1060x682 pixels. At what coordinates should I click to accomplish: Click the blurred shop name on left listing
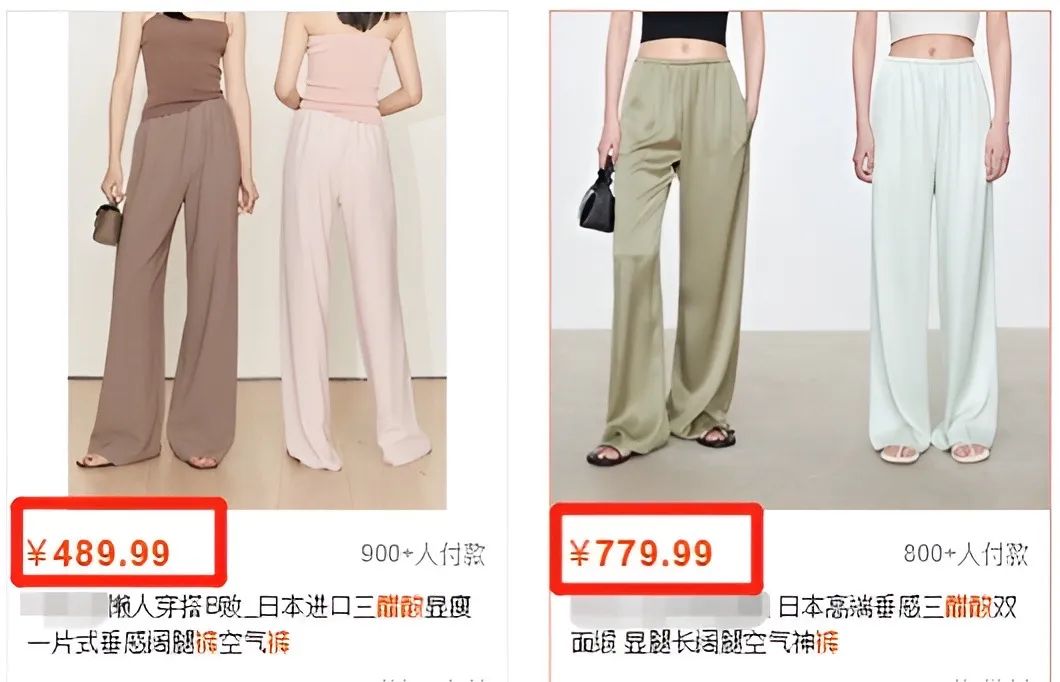(64, 606)
